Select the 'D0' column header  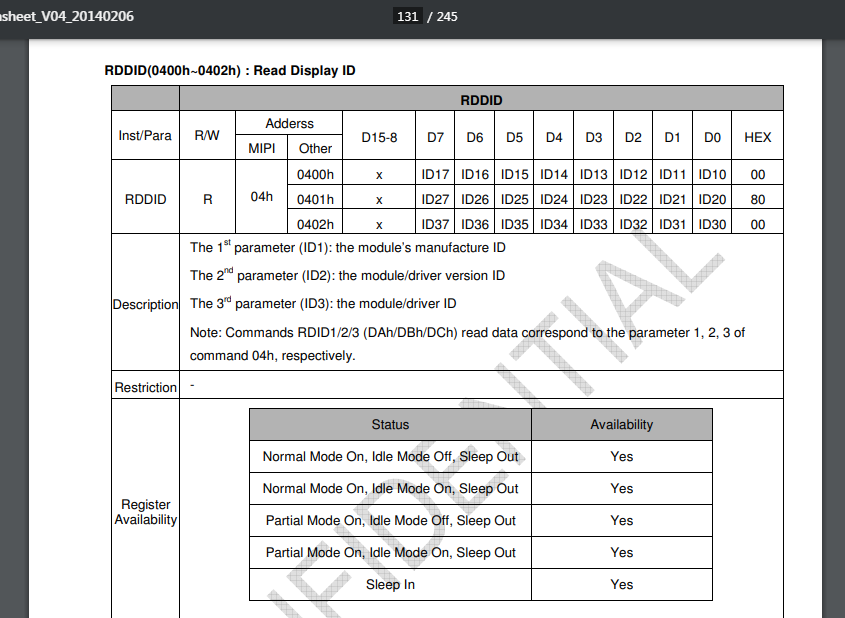pyautogui.click(x=712, y=137)
